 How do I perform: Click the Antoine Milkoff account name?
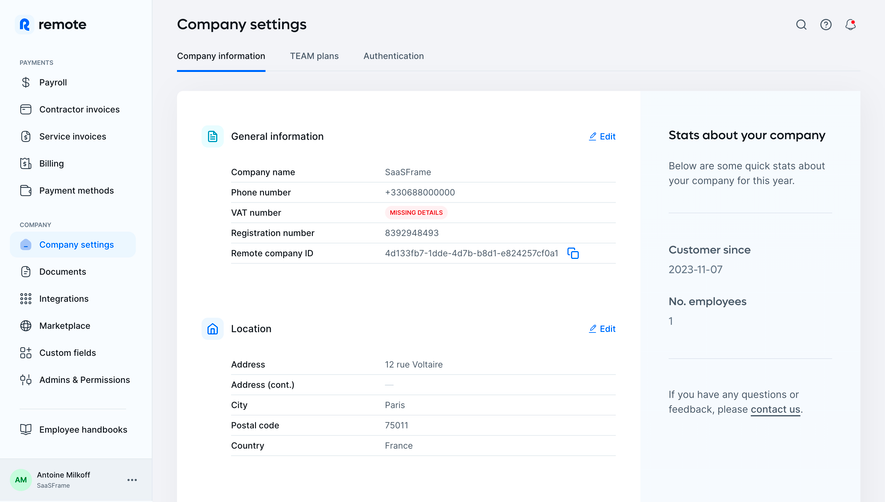pyautogui.click(x=63, y=475)
